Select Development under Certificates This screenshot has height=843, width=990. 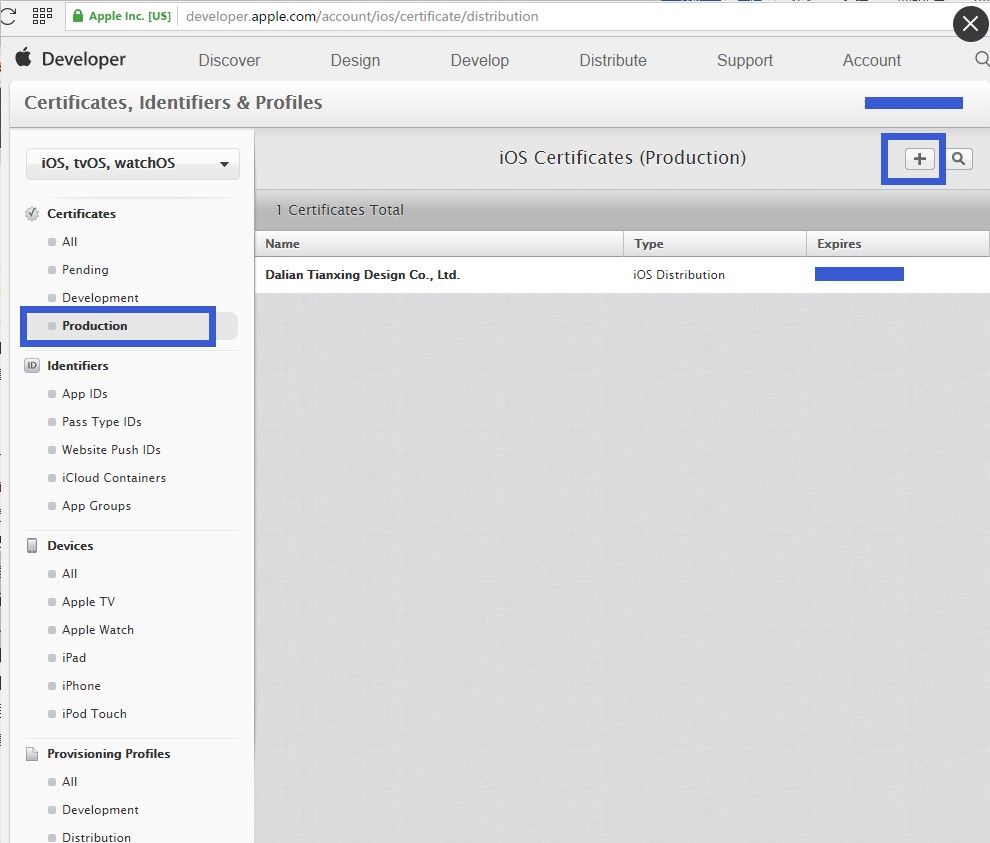tap(100, 298)
